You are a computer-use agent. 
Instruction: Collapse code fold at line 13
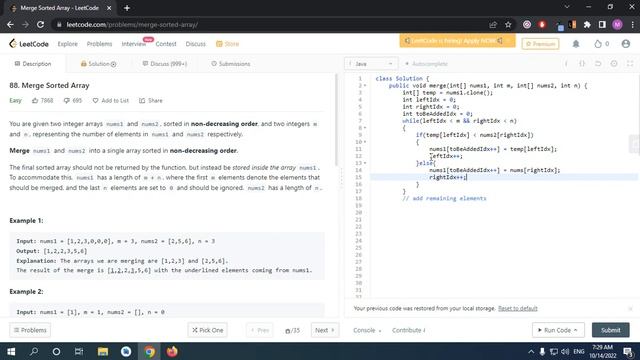coord(365,163)
